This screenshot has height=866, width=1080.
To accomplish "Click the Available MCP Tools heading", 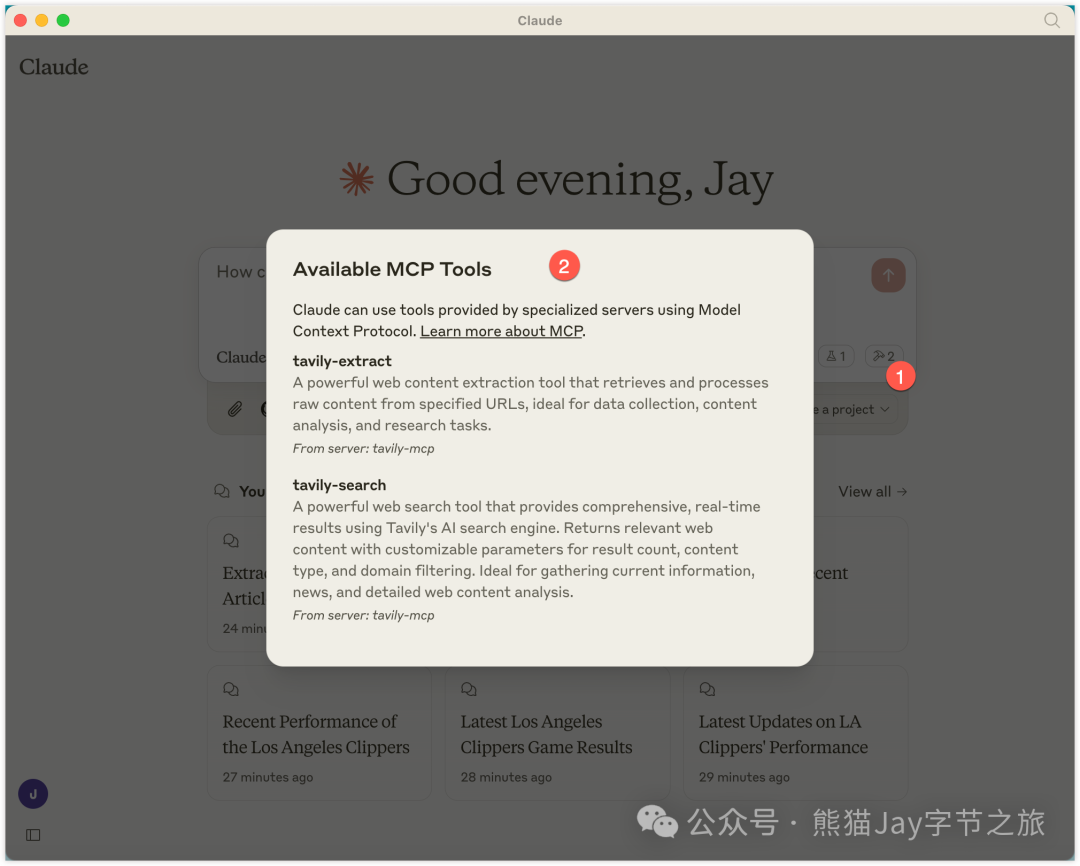I will (392, 269).
